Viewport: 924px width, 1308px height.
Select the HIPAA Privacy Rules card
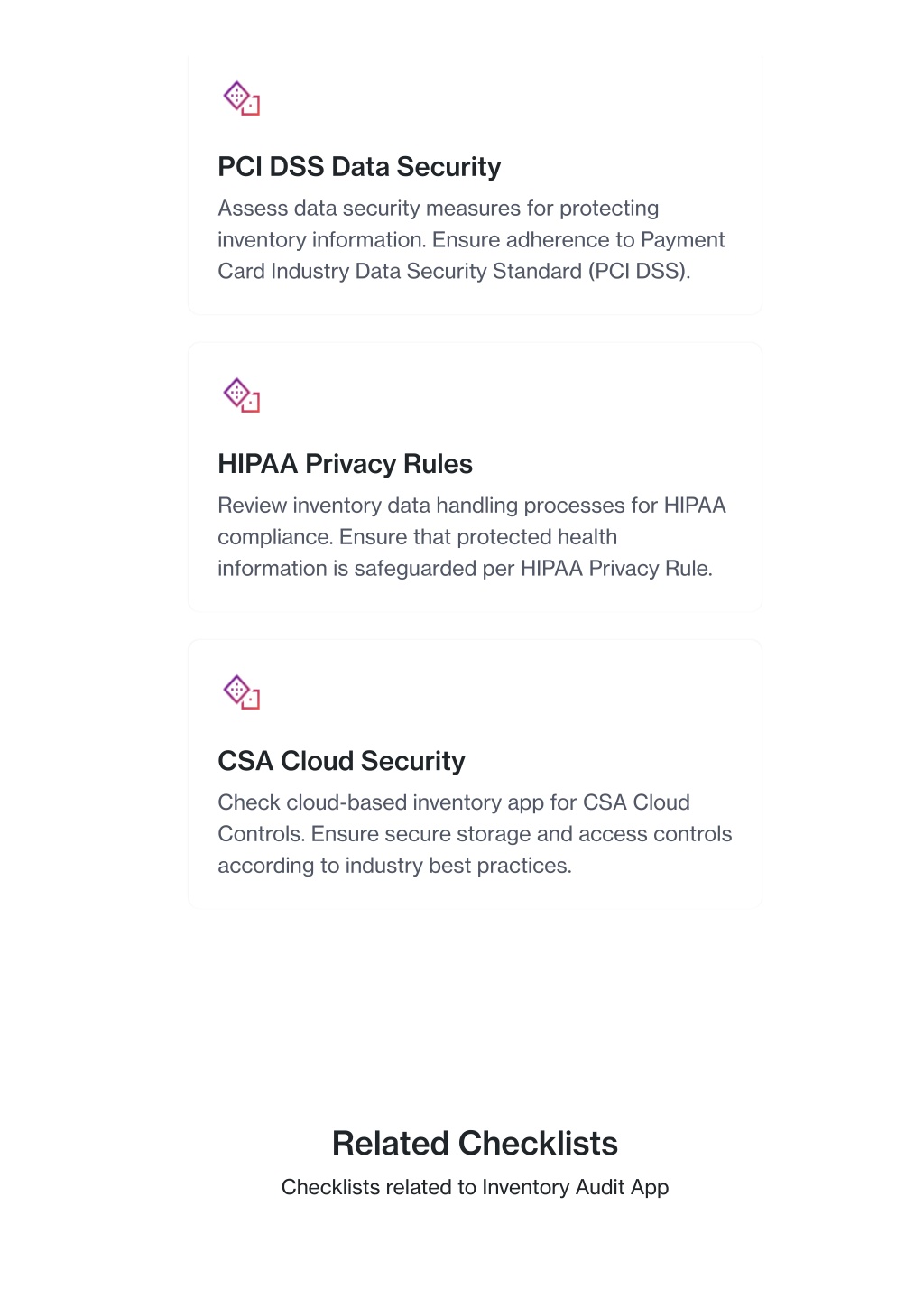(x=475, y=478)
